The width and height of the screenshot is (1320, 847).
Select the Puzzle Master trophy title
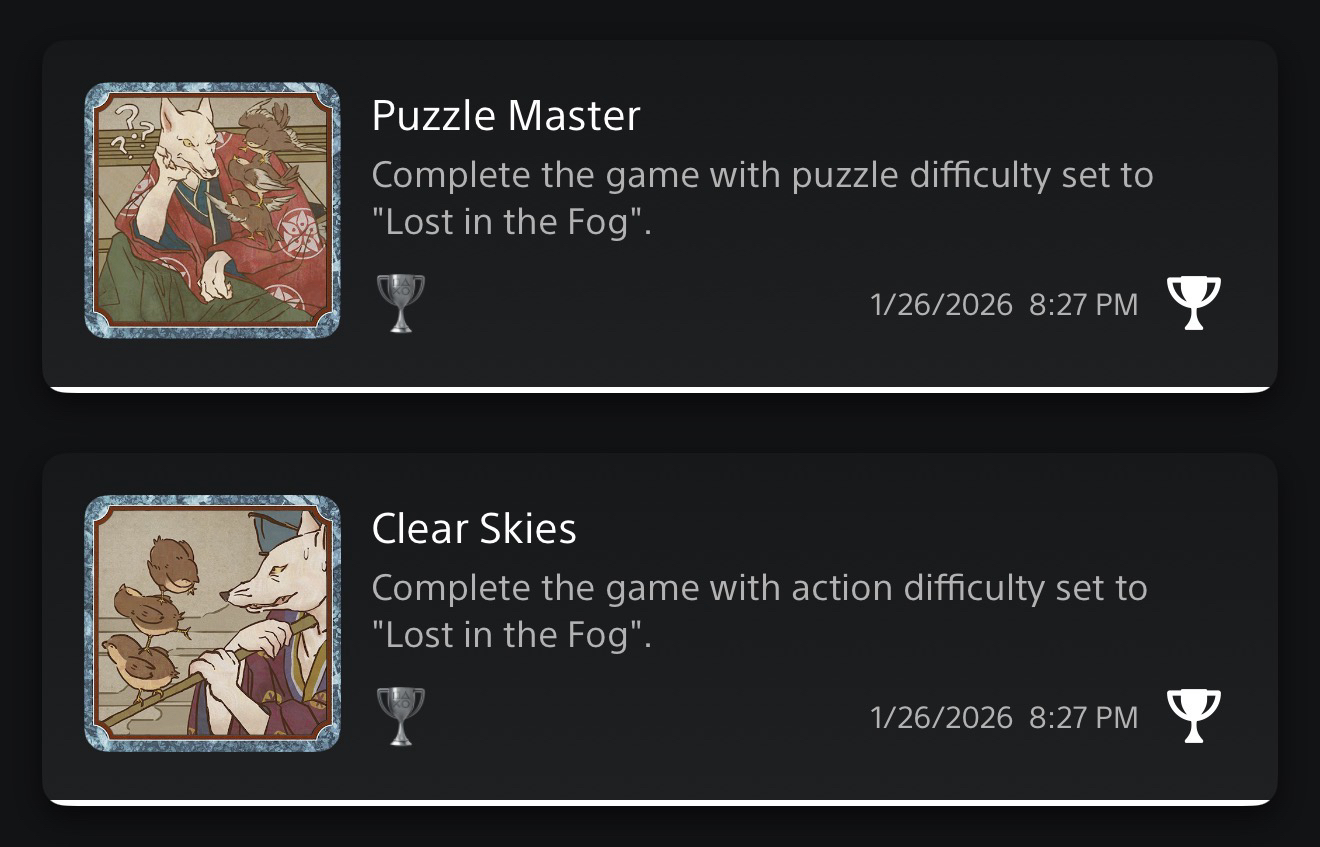pos(505,117)
